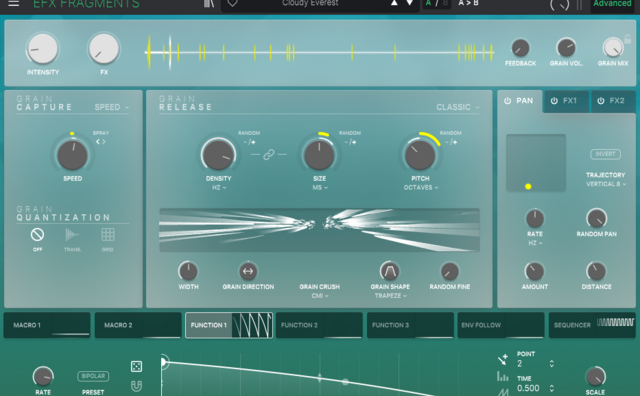Open the Sequencer modulation tab
This screenshot has width=640, height=396.
point(592,325)
